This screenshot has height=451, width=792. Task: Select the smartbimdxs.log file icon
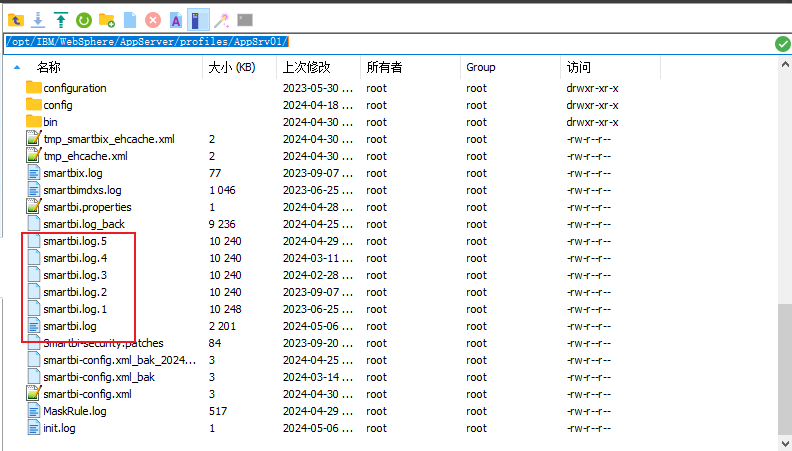coord(33,190)
